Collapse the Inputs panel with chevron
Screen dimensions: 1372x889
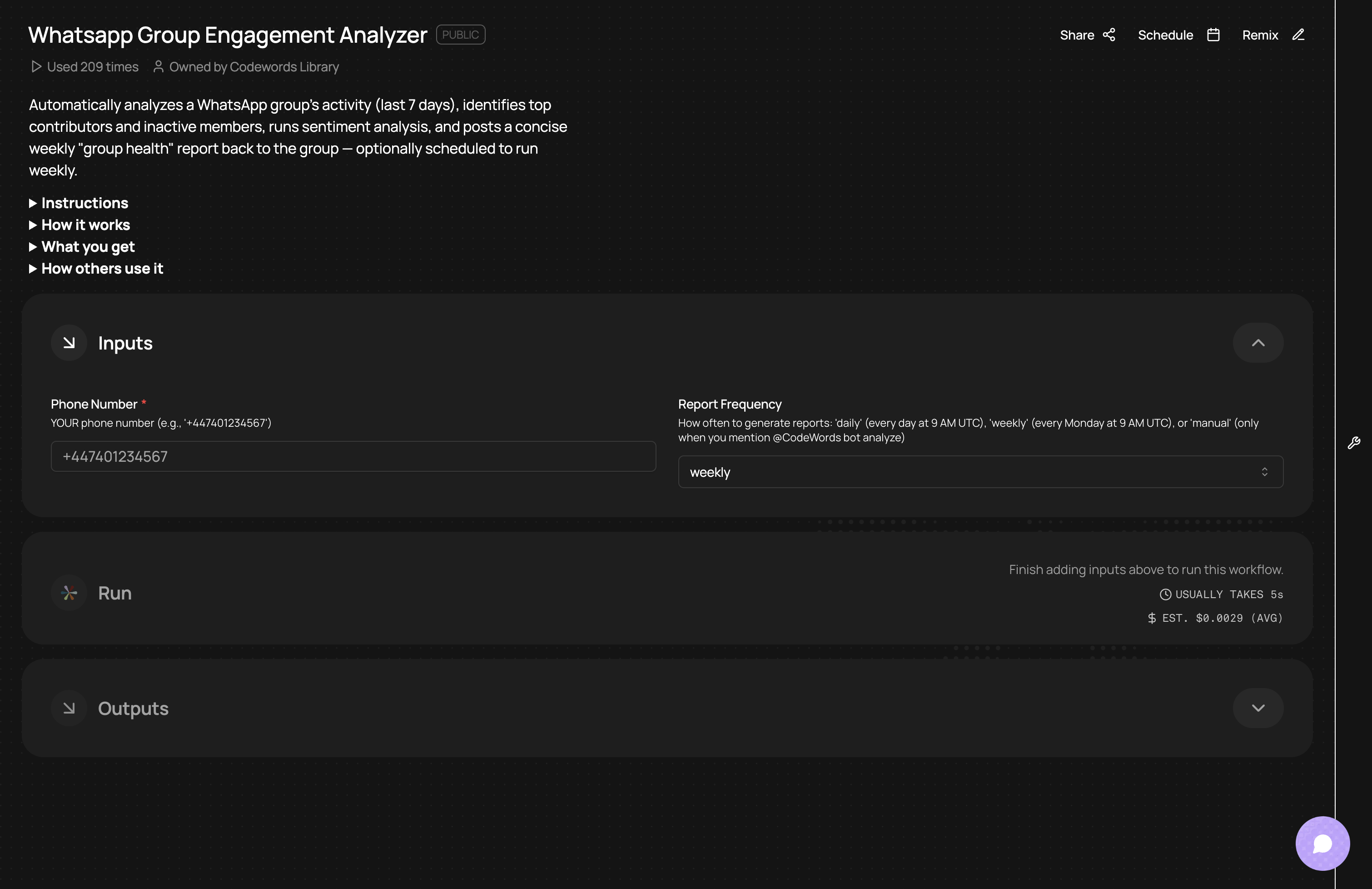[x=1258, y=343]
